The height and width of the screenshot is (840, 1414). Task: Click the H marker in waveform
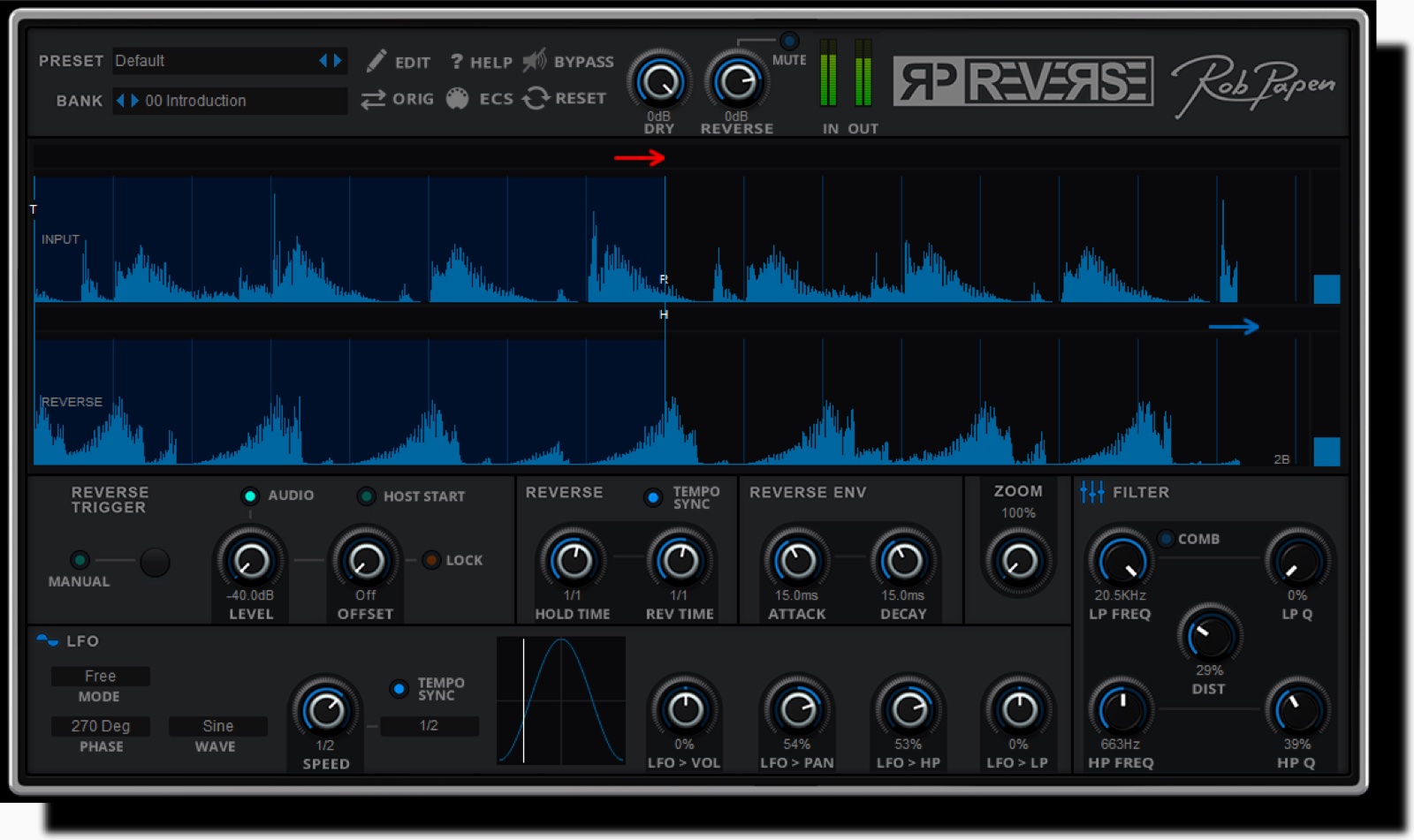tap(664, 314)
